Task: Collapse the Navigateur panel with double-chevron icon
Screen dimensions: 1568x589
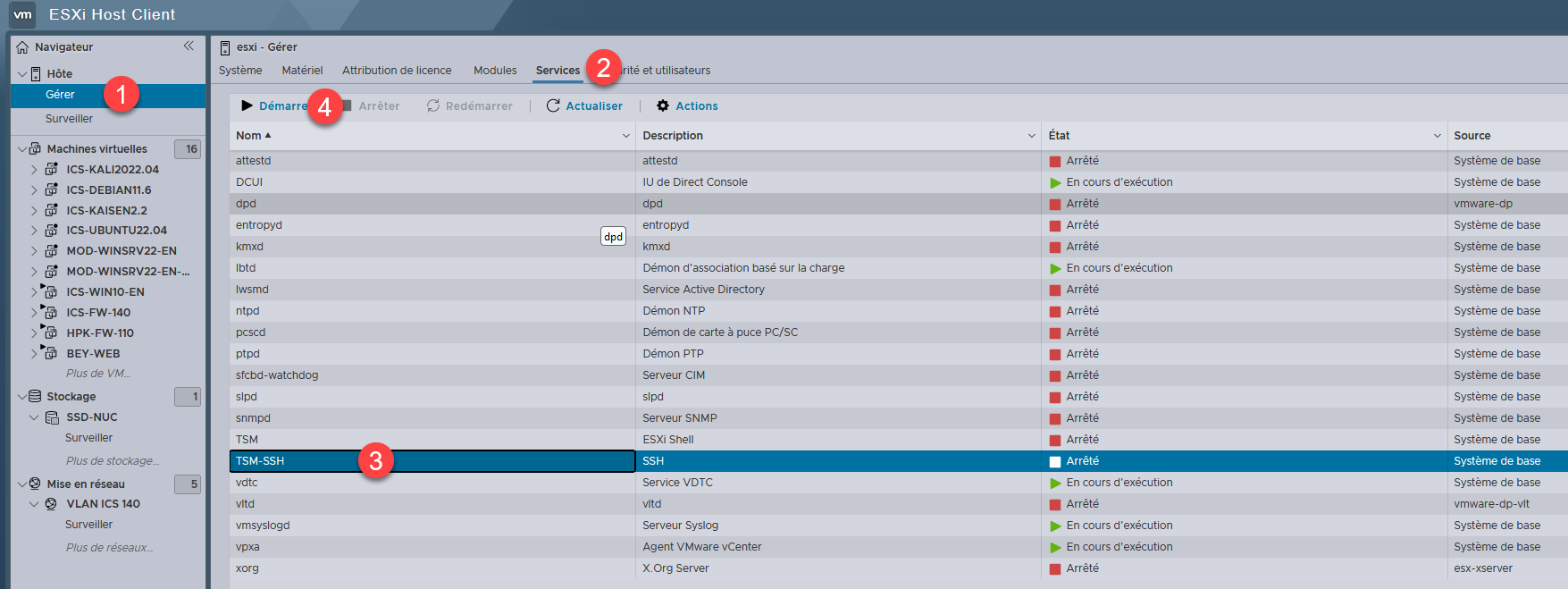Action: (189, 46)
